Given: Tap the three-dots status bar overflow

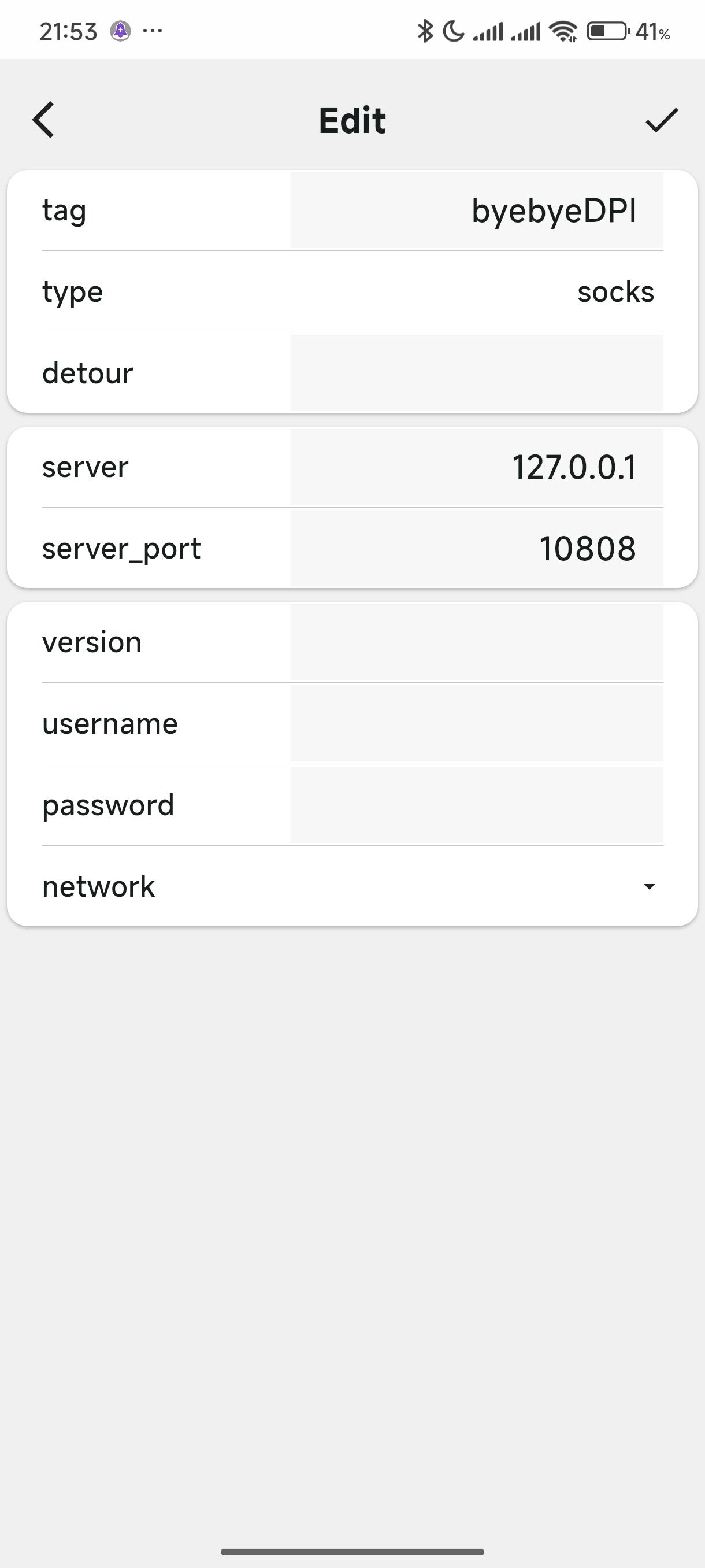Looking at the screenshot, I should click(x=152, y=31).
